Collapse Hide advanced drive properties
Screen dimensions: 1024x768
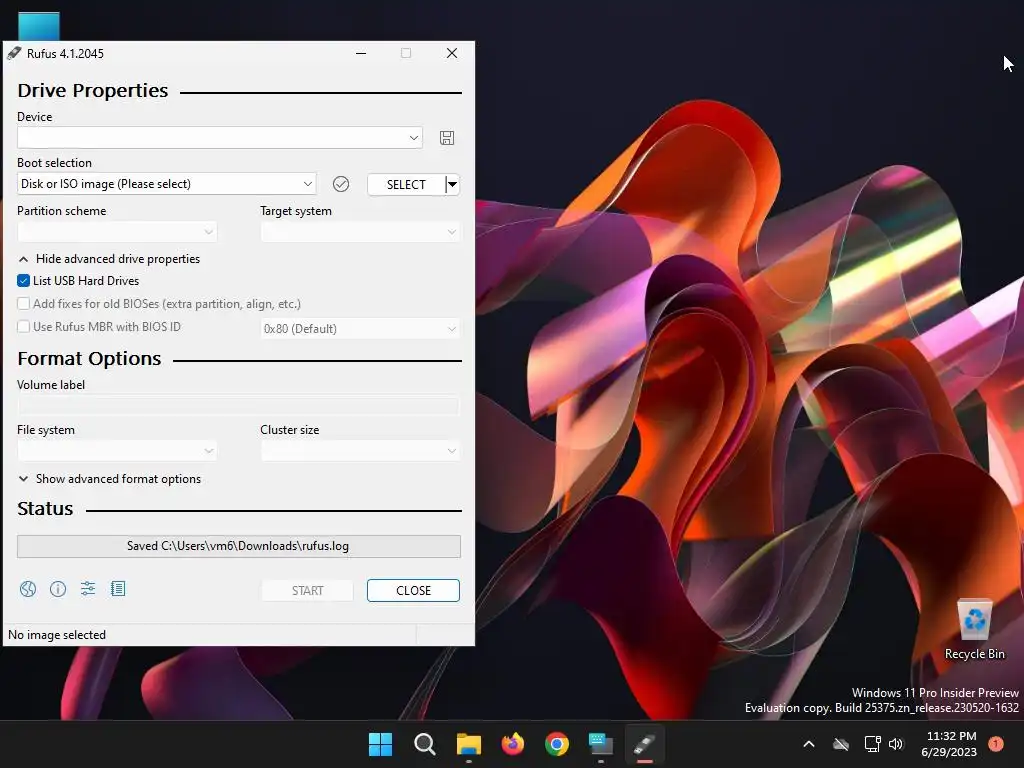pos(109,259)
